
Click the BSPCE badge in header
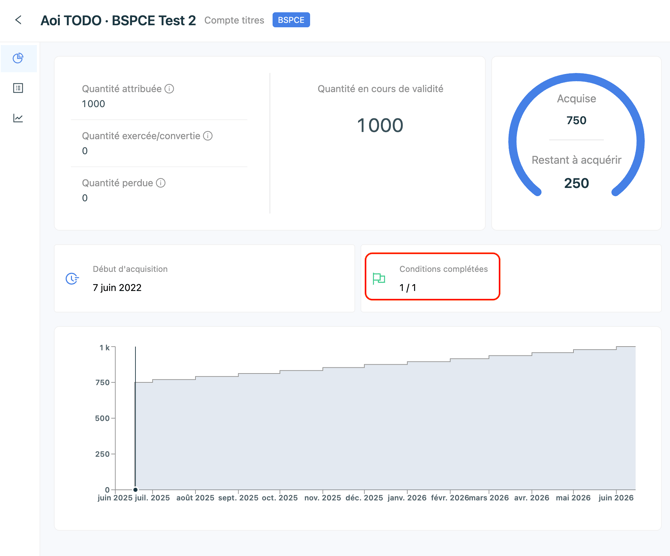(291, 20)
